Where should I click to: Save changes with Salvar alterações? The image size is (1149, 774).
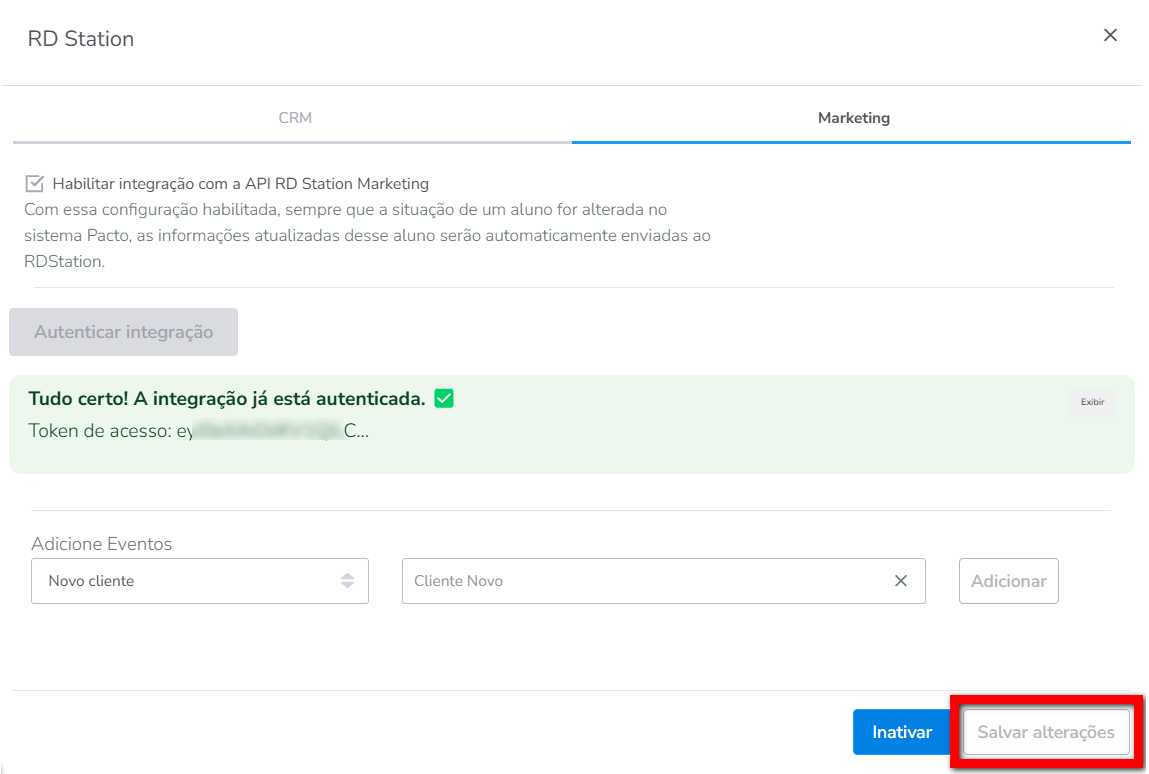pyautogui.click(x=1046, y=732)
